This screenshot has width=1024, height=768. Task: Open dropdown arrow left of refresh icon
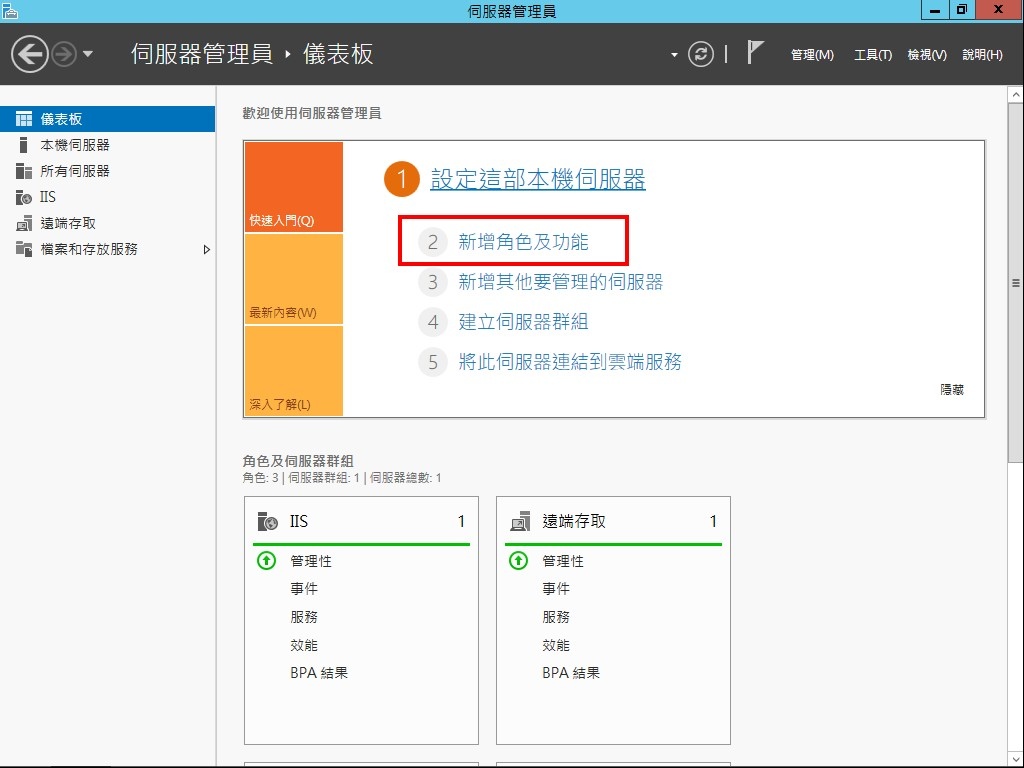674,55
